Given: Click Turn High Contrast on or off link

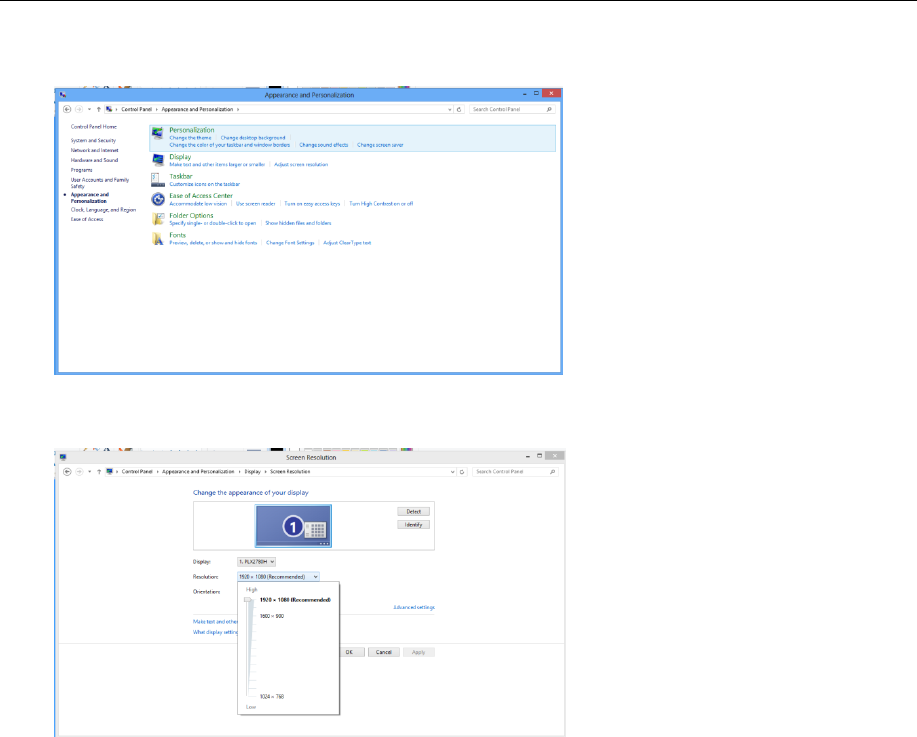Looking at the screenshot, I should pos(381,204).
